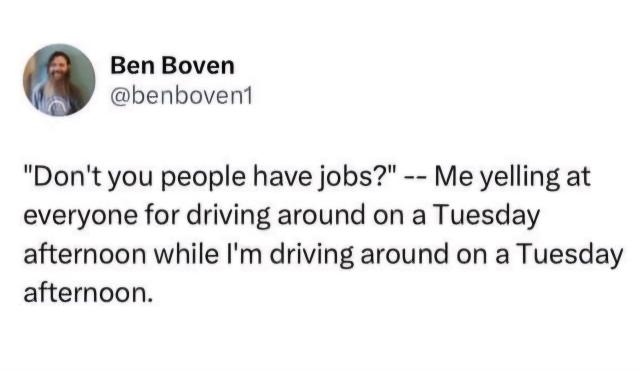Click the final word "afternoon." ending the tweet
The image size is (640, 371).
pos(89,292)
